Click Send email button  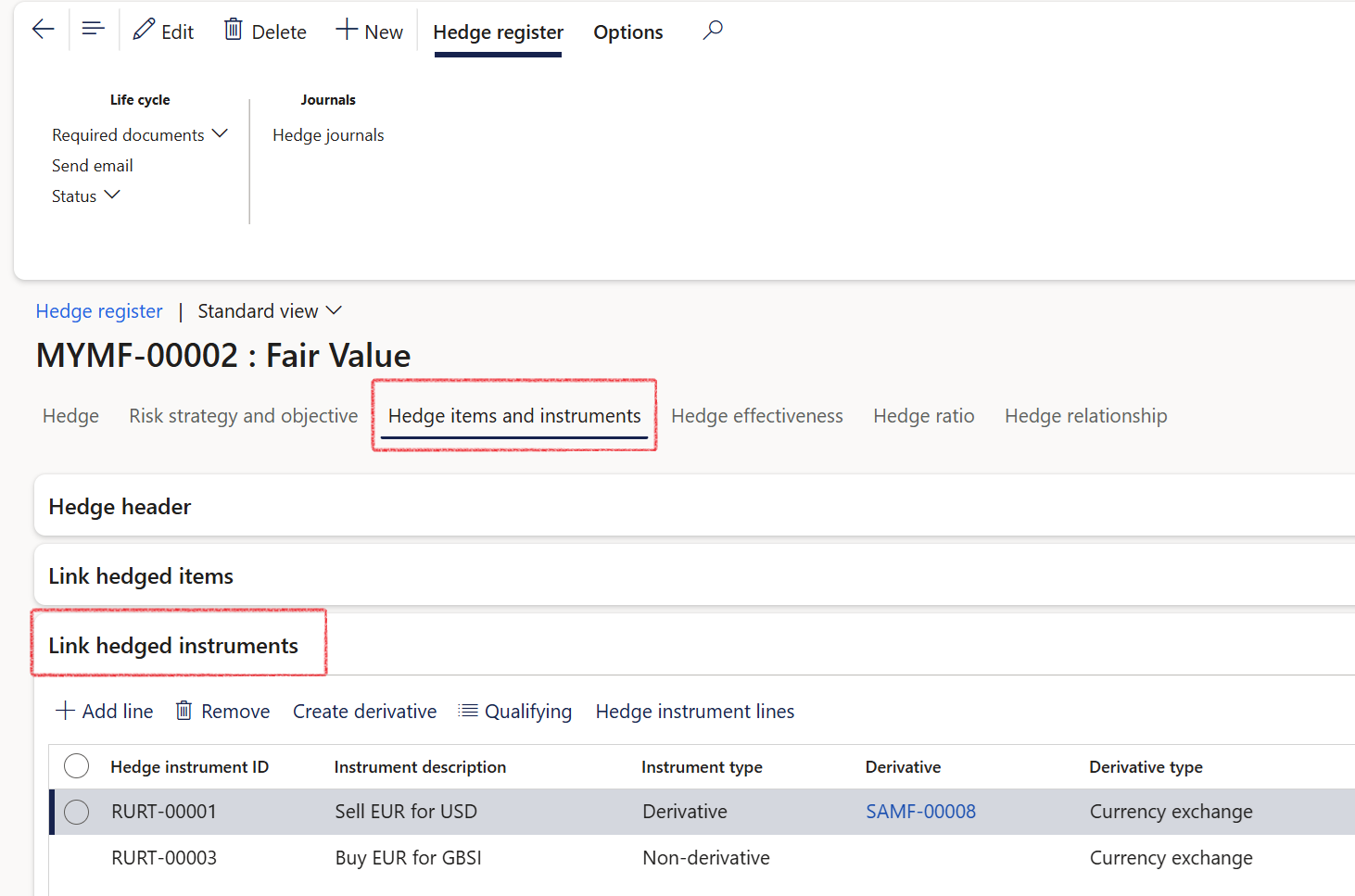pos(93,166)
